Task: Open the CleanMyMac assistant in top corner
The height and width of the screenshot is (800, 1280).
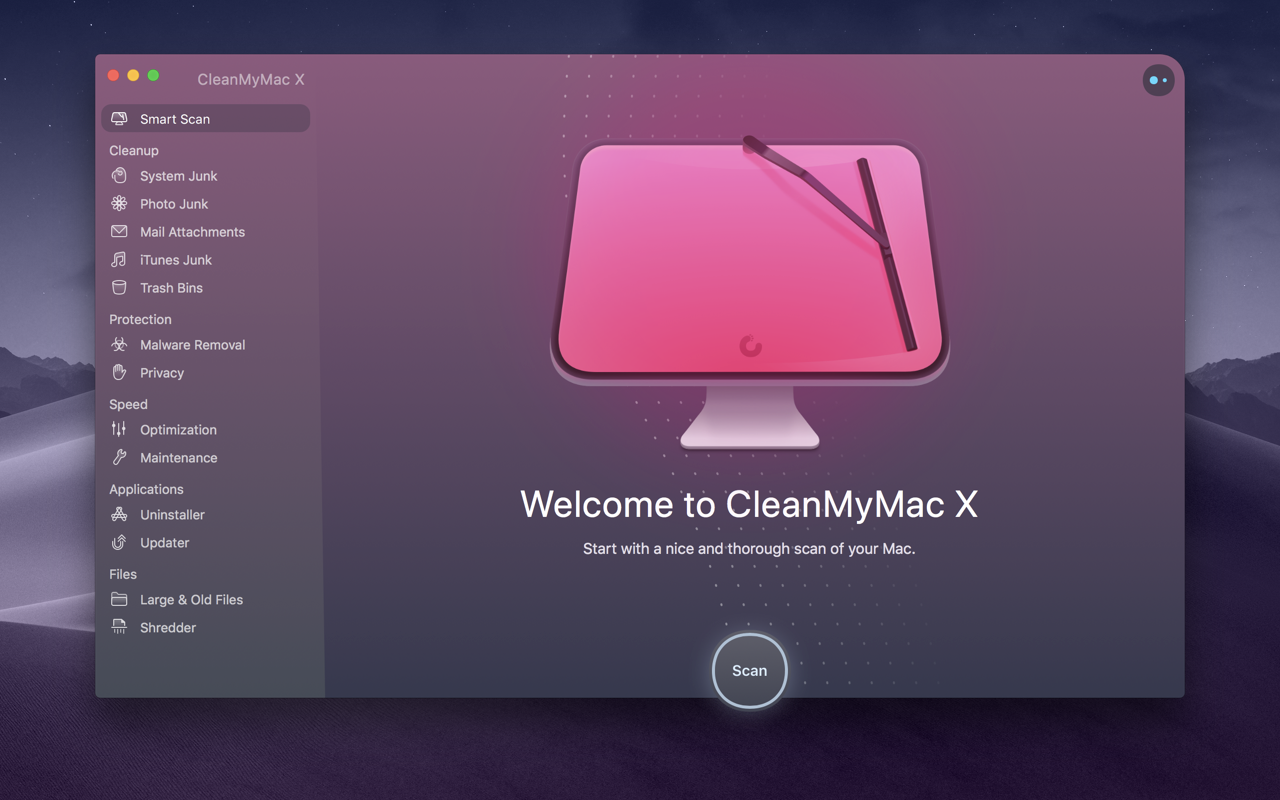Action: pyautogui.click(x=1158, y=80)
